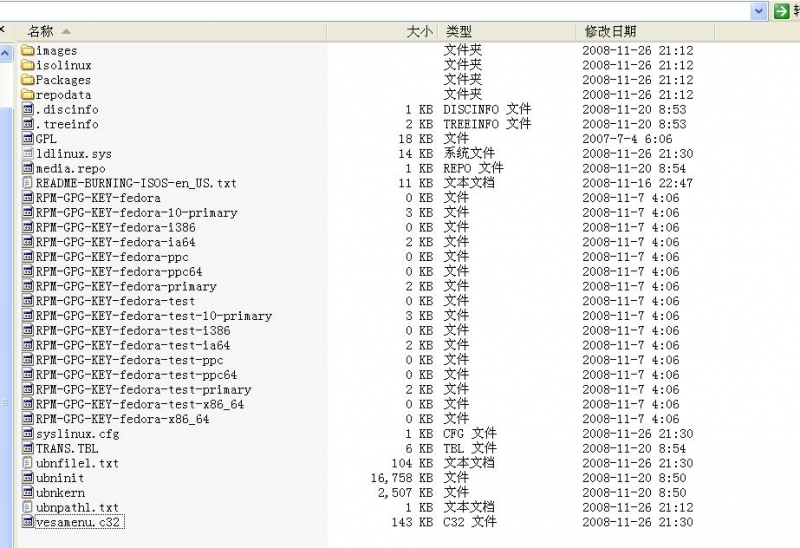Viewport: 800px width, 548px height.
Task: Click the .treeinfo file icon
Action: pyautogui.click(x=28, y=123)
